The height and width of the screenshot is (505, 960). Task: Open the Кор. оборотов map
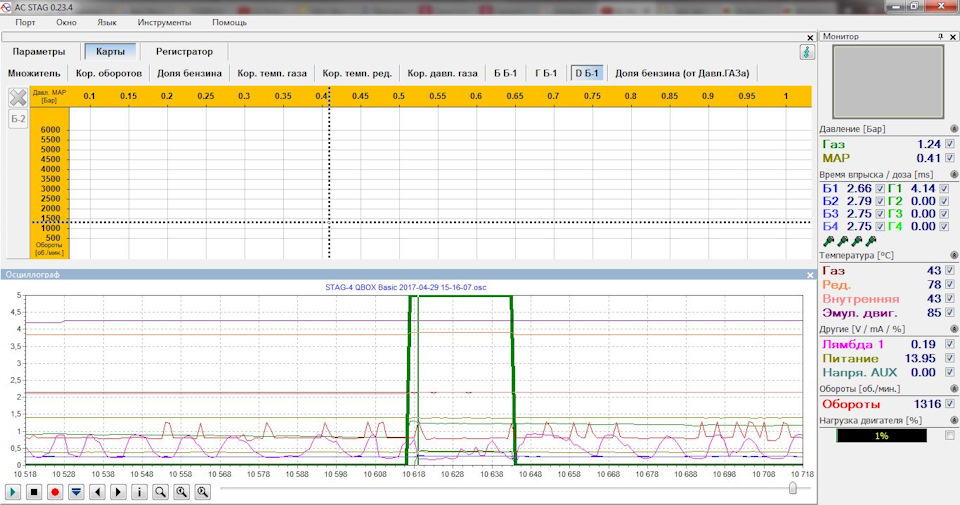108,73
